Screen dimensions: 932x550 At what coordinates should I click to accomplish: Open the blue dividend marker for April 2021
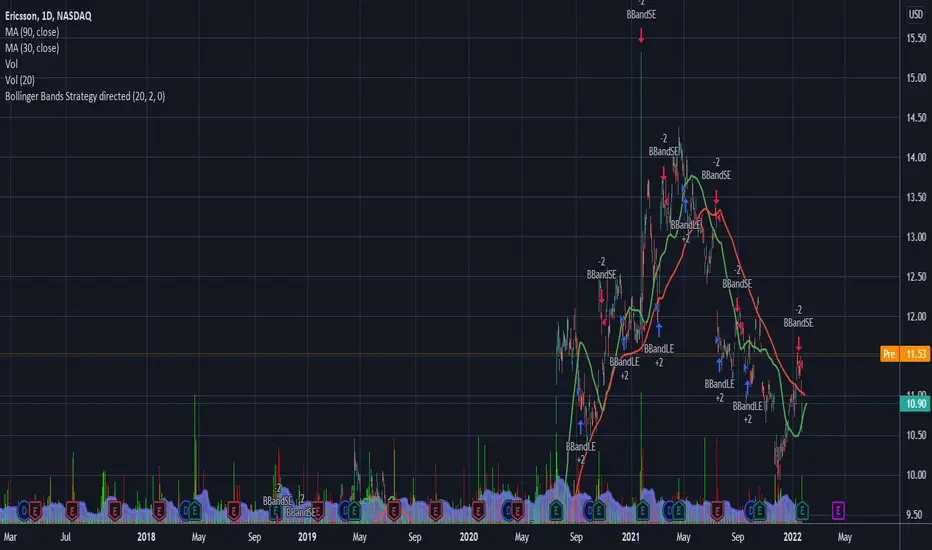click(669, 510)
